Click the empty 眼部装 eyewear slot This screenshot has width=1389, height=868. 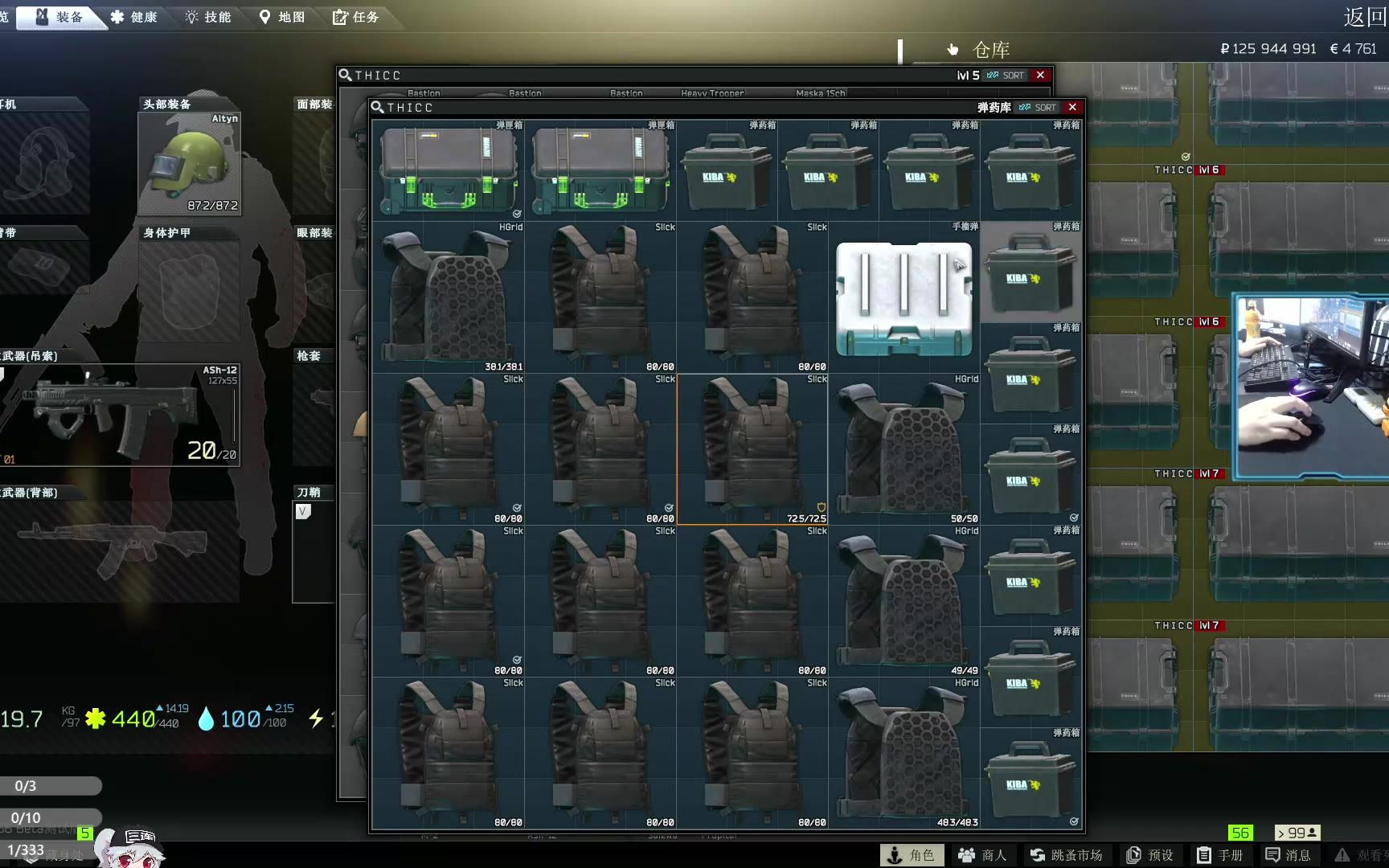(314, 292)
